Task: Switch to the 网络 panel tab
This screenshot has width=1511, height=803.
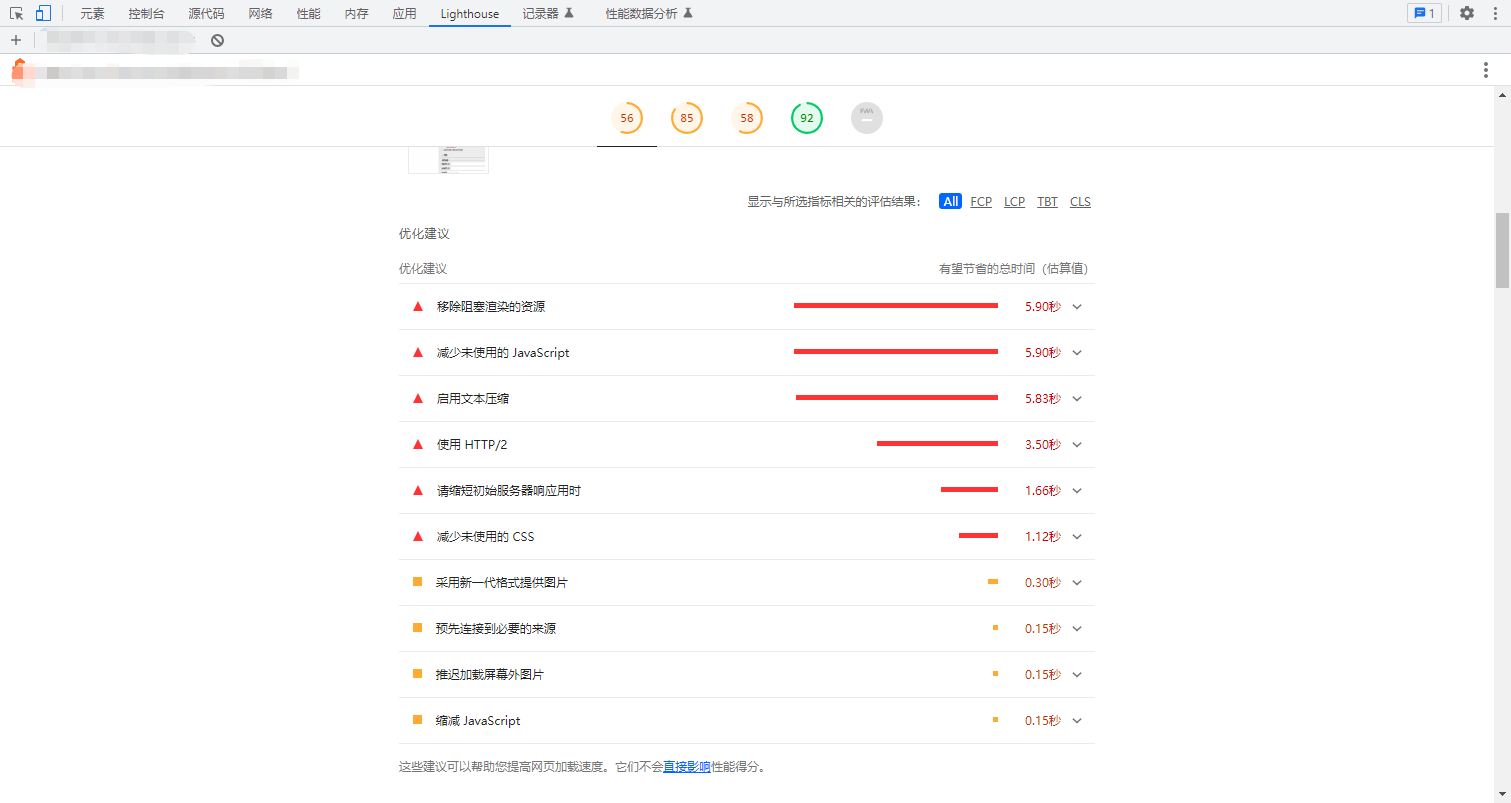Action: pos(260,13)
